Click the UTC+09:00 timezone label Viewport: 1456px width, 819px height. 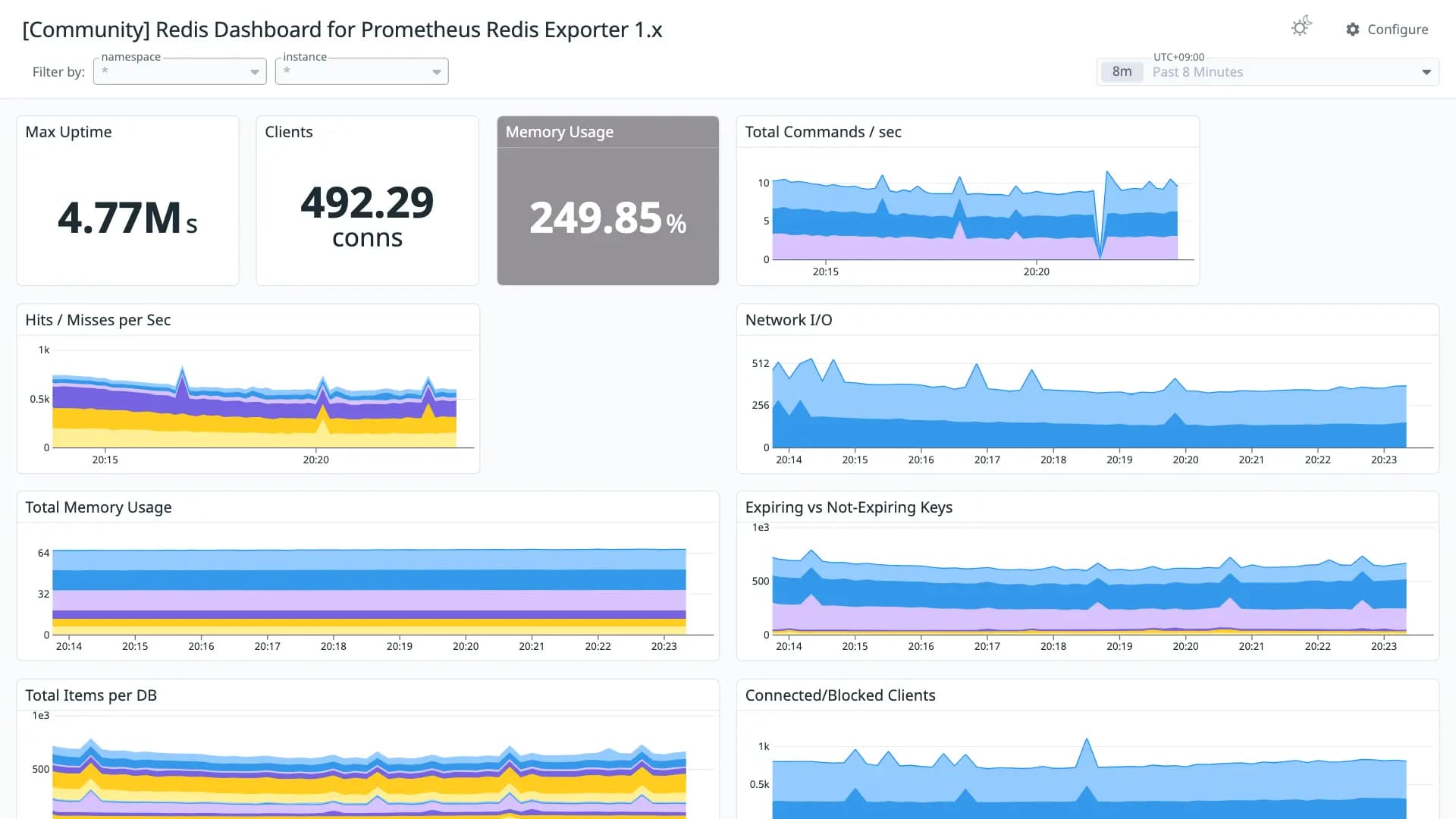coord(1178,57)
